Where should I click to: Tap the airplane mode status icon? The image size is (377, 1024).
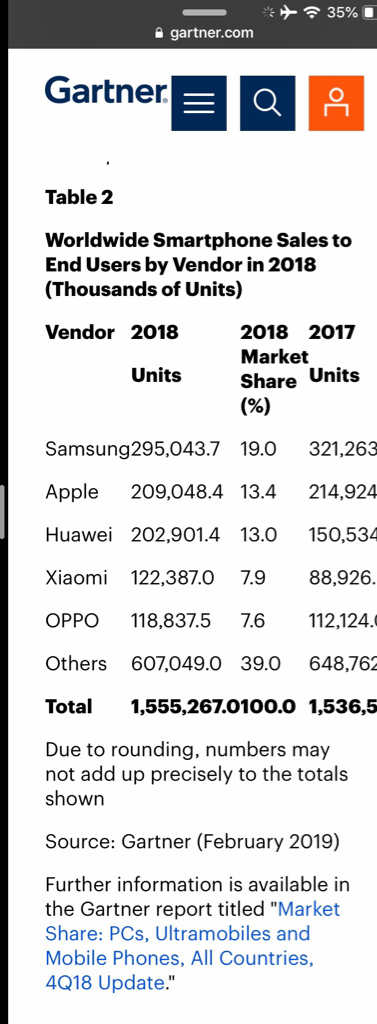[x=289, y=12]
